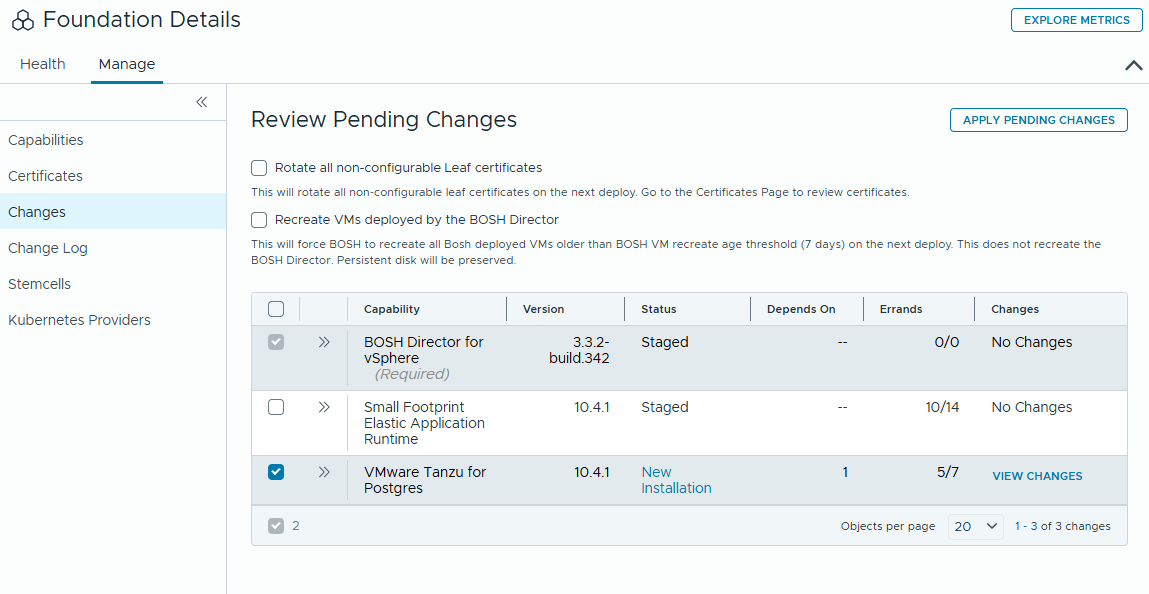The image size is (1149, 594).
Task: Click the EXPLORE METRICS button
Action: tap(1076, 21)
